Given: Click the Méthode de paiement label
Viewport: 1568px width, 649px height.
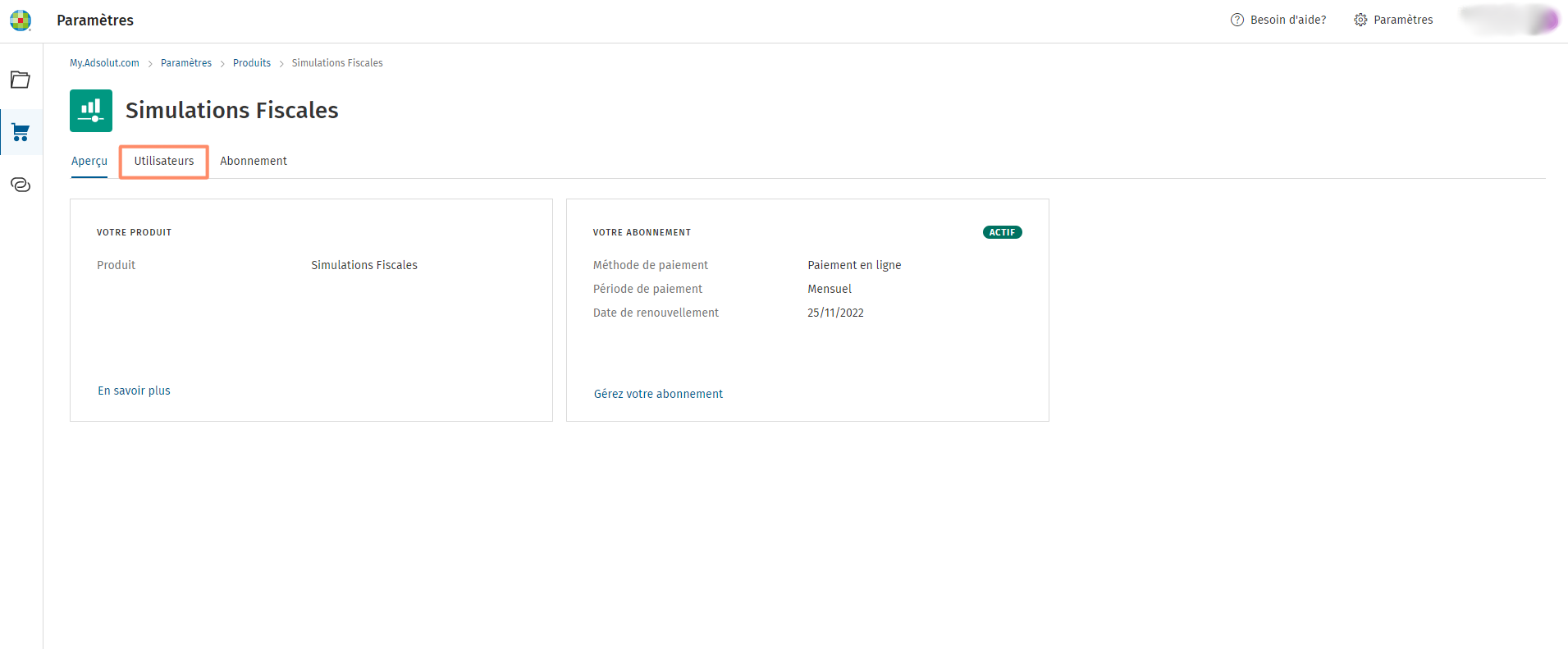Looking at the screenshot, I should (651, 265).
